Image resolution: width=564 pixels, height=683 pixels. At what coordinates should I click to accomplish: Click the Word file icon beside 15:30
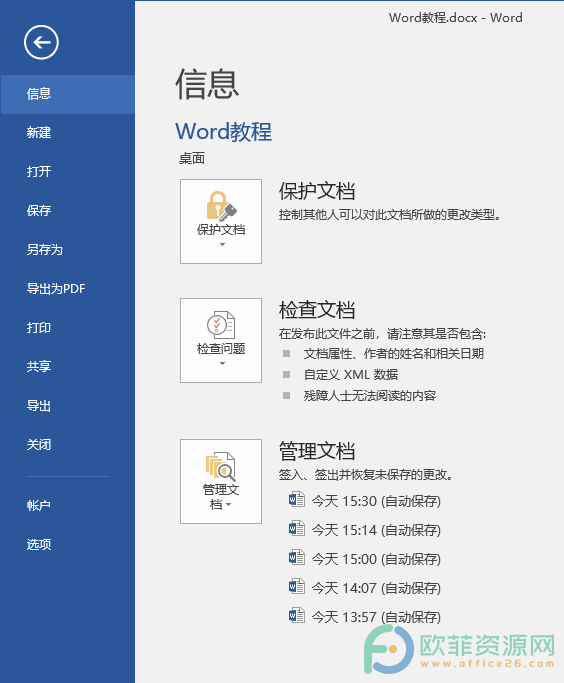297,499
